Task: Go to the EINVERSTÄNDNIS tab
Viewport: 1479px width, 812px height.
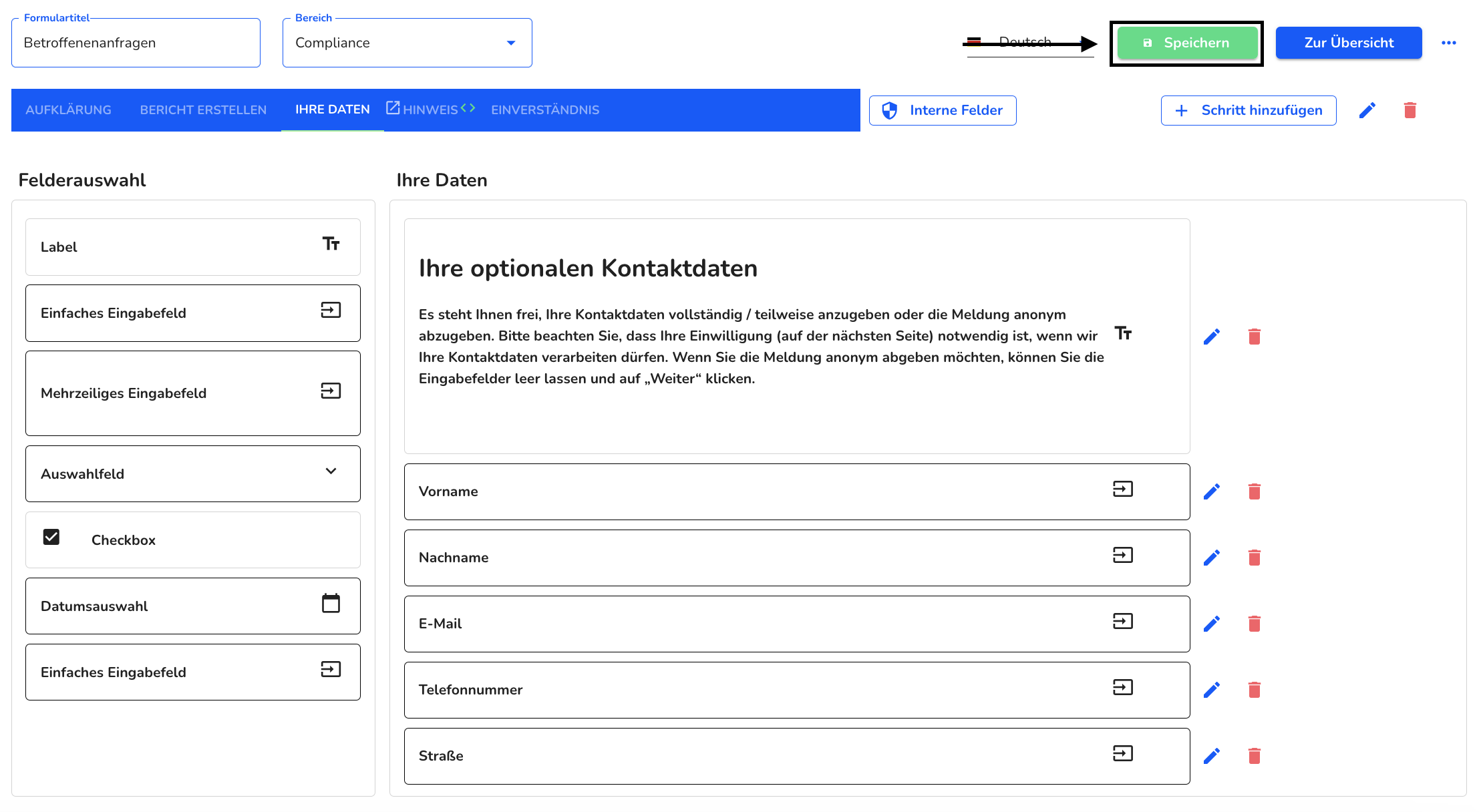Action: (545, 110)
